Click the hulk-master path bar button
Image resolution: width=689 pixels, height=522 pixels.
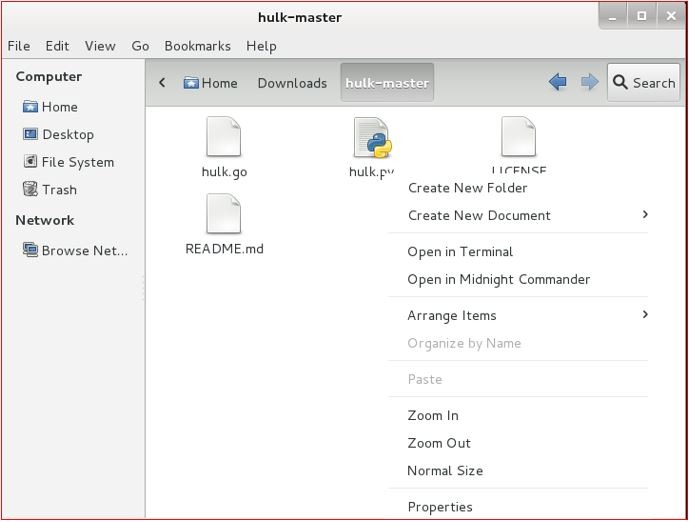(387, 83)
